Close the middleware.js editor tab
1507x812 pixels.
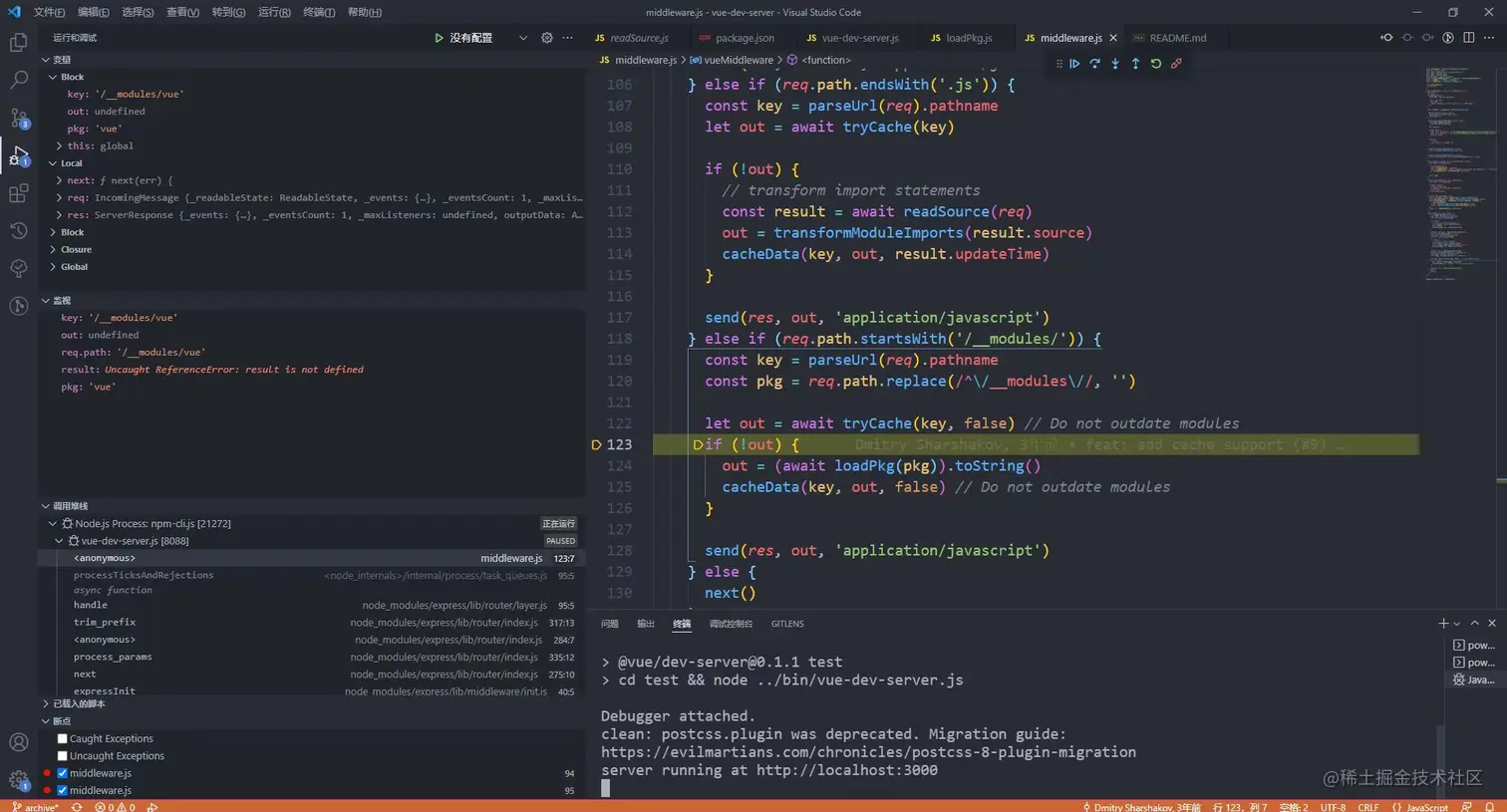pos(1113,38)
